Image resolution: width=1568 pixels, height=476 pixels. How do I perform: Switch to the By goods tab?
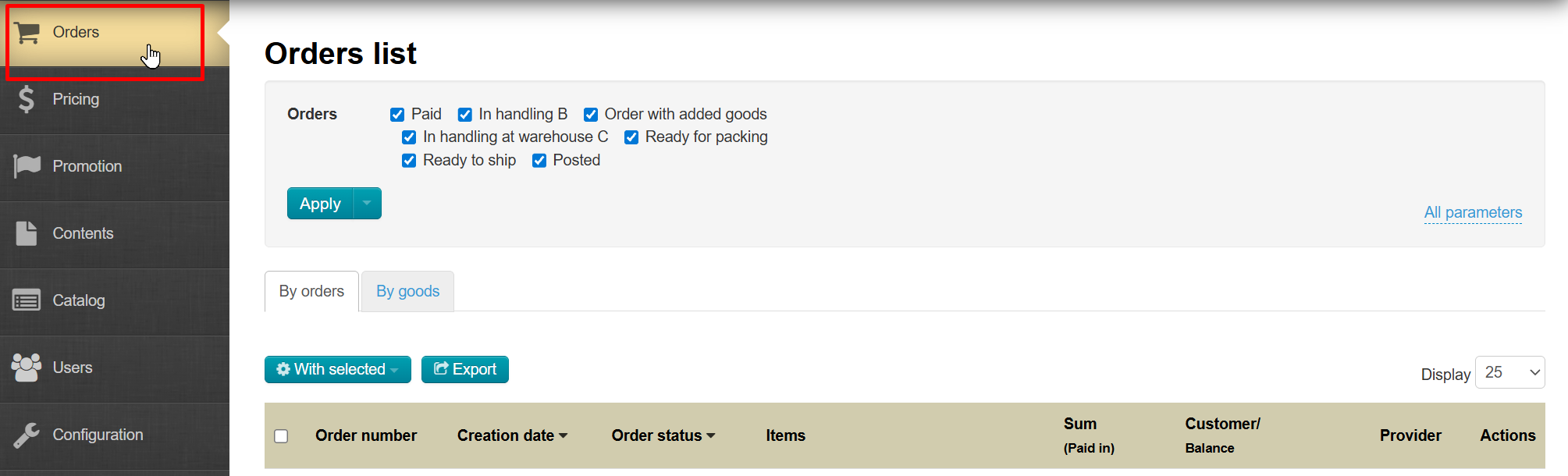(x=407, y=292)
